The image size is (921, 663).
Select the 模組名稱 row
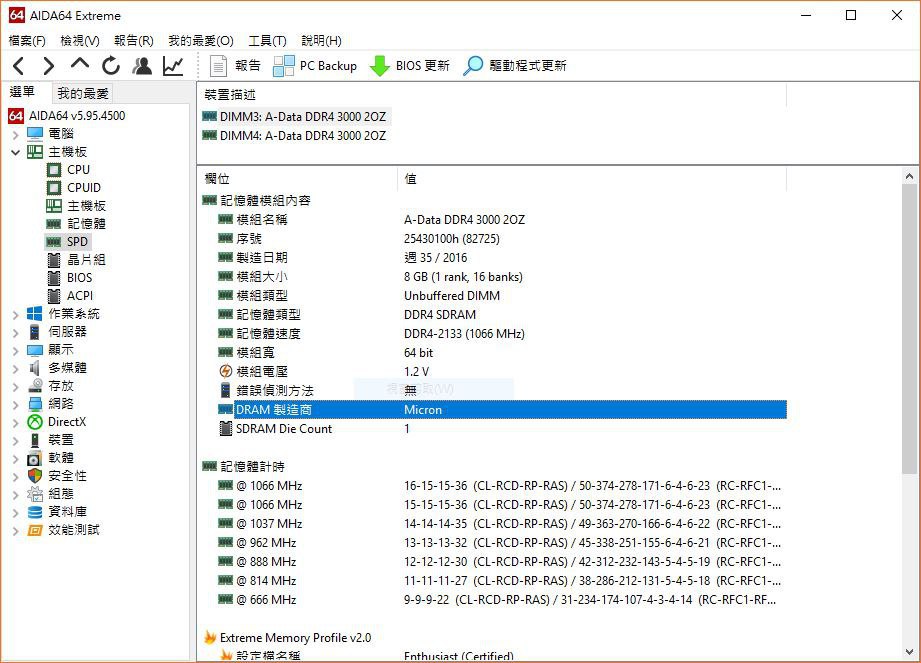pyautogui.click(x=502, y=220)
